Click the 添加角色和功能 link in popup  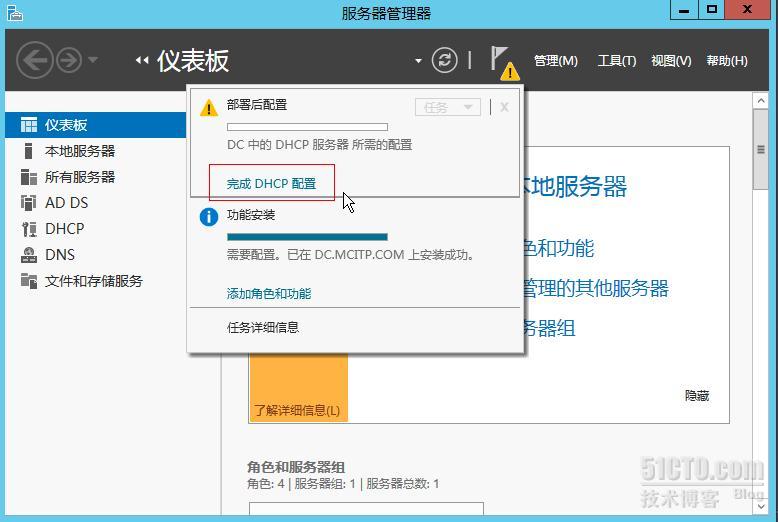(269, 294)
